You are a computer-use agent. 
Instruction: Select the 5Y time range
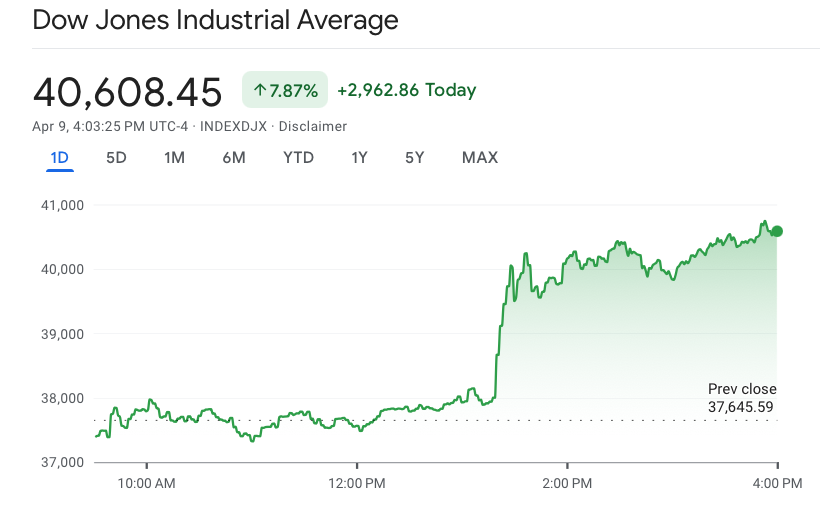click(415, 158)
